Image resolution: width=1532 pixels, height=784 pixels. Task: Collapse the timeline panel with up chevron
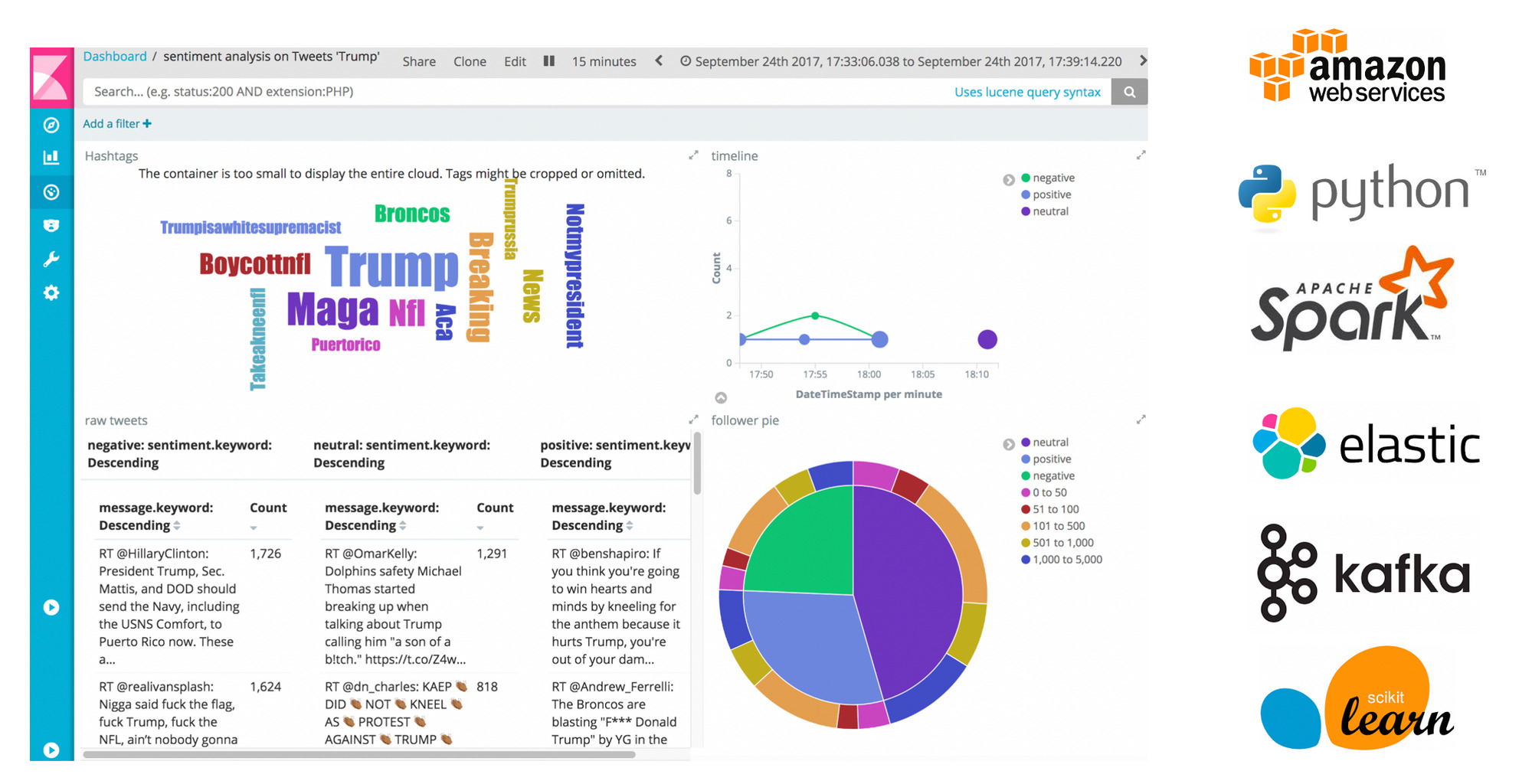(x=721, y=397)
